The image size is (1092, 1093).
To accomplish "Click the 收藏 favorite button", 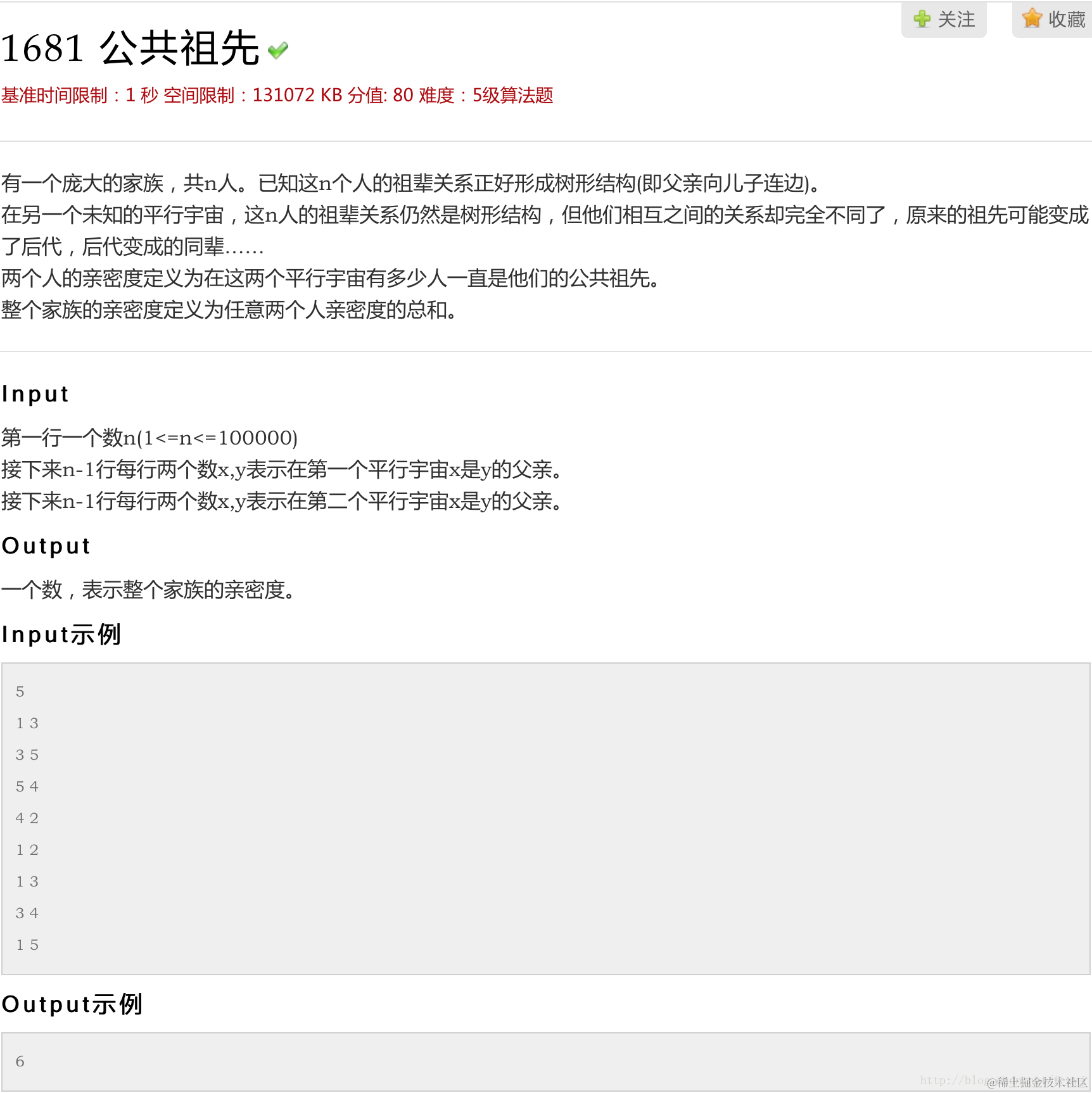I will point(1053,20).
